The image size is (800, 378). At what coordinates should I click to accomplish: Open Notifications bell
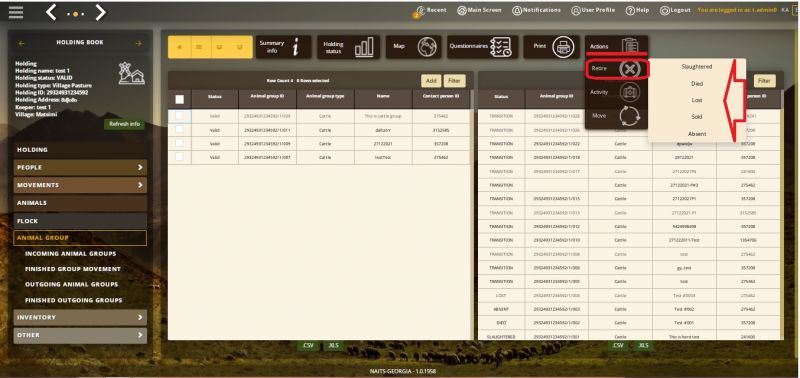coord(536,10)
